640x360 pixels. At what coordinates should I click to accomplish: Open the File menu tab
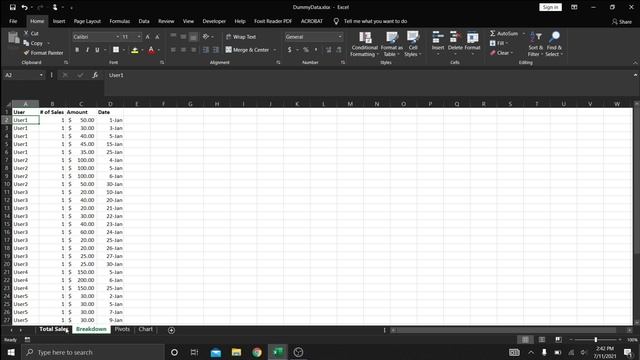point(13,21)
